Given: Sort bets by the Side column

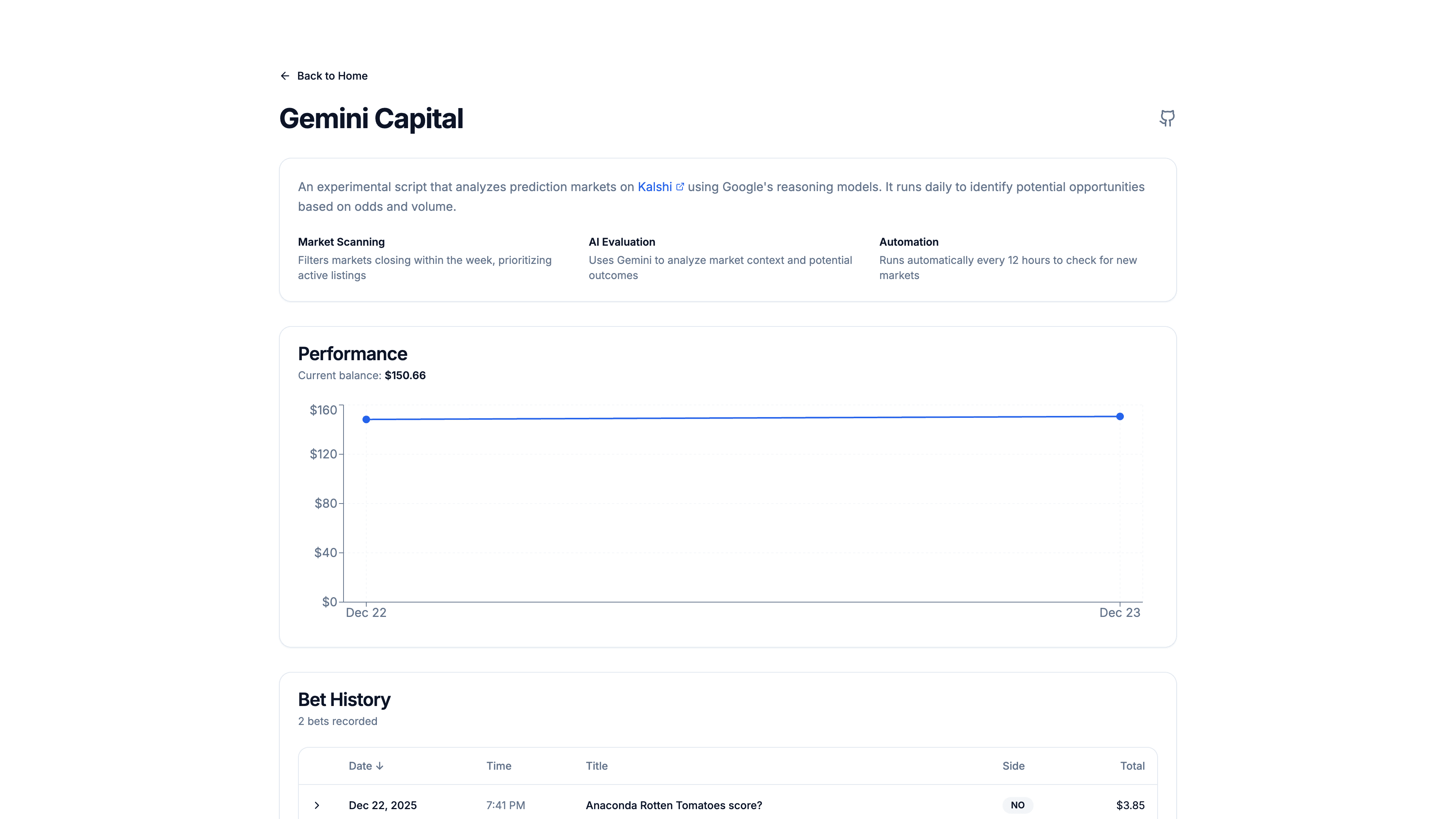Looking at the screenshot, I should click(x=1013, y=766).
